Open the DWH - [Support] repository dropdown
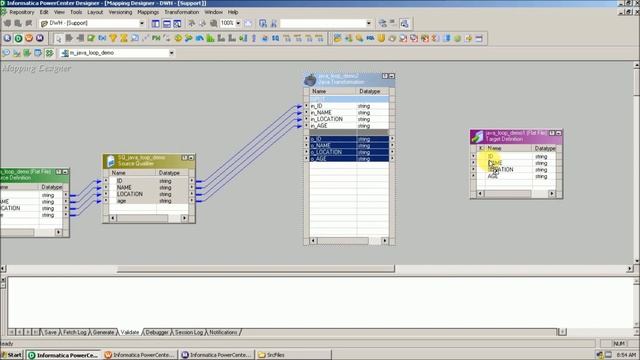The image size is (640, 360). click(x=142, y=23)
